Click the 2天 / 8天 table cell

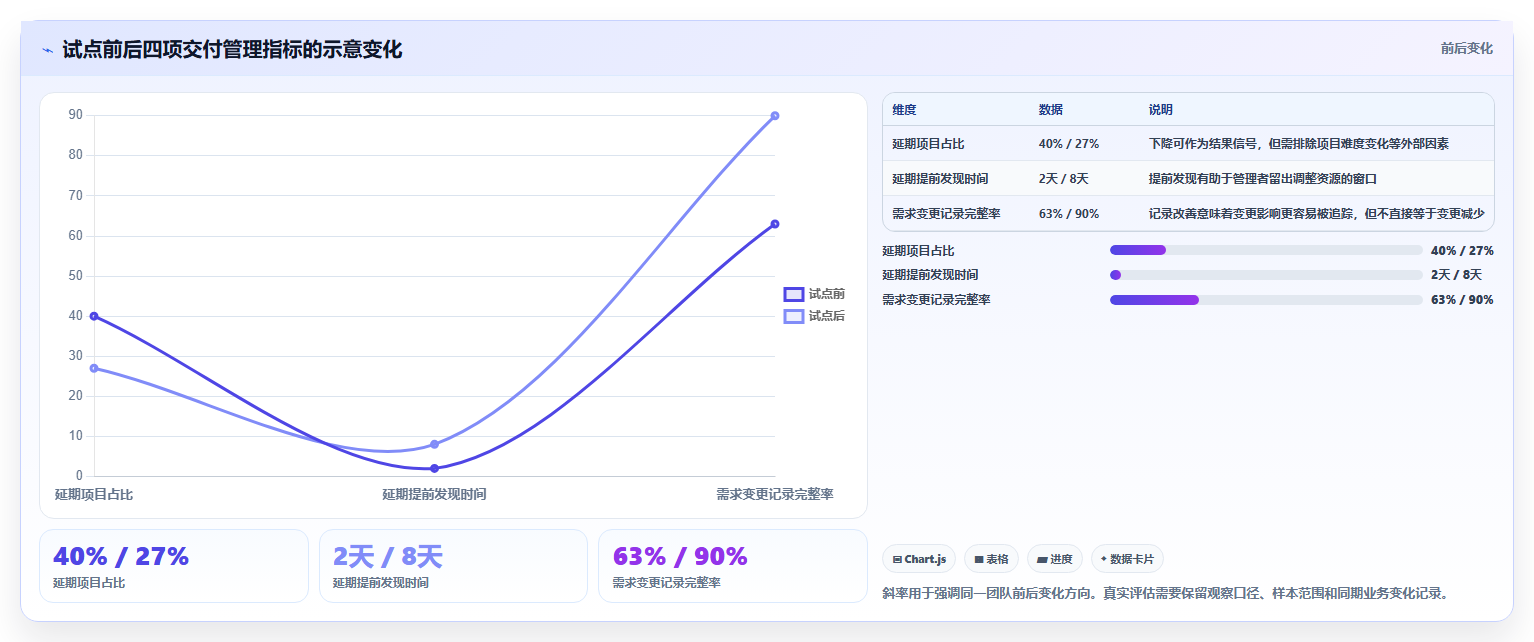1064,179
